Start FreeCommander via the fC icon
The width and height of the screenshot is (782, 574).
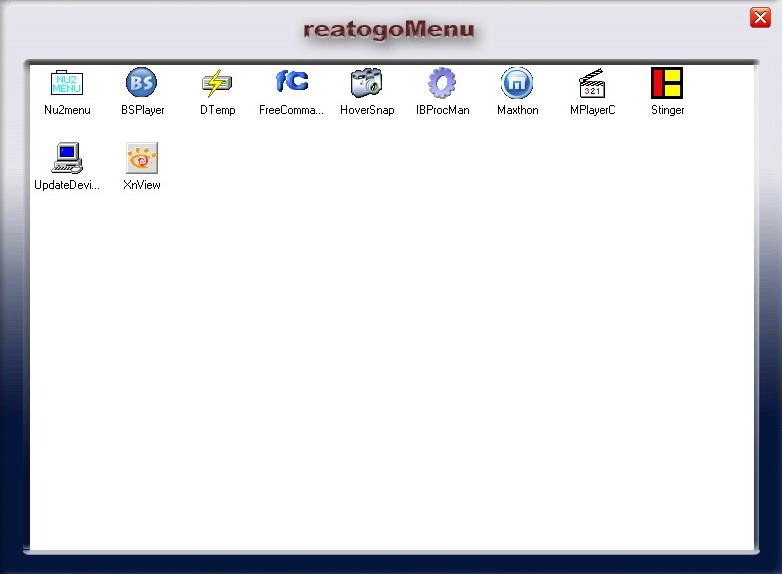point(292,81)
